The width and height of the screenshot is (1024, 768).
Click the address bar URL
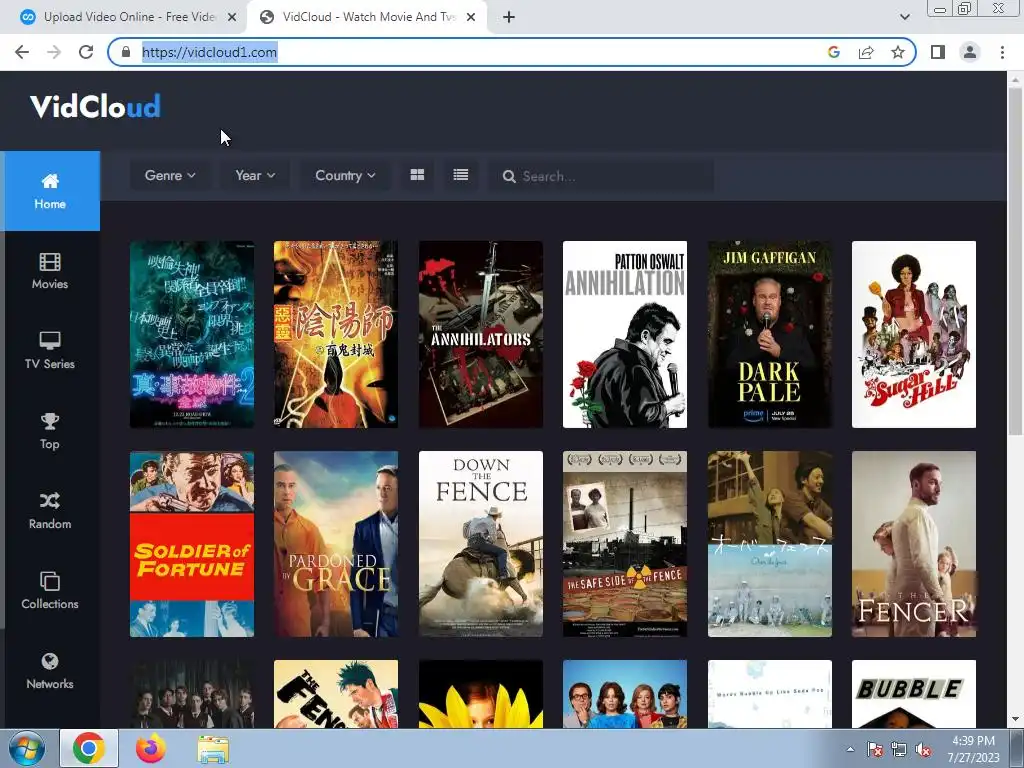pos(210,52)
